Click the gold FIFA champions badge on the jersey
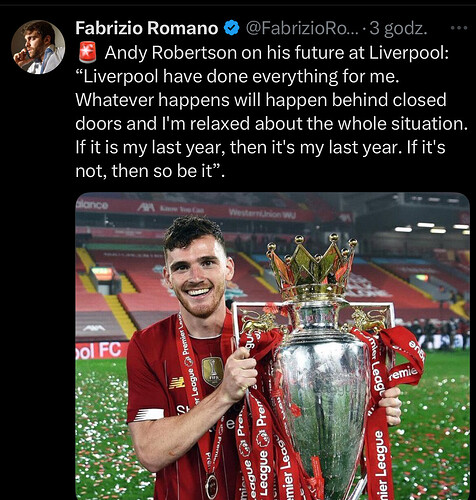Screen dimensions: 476x500 click(212, 371)
